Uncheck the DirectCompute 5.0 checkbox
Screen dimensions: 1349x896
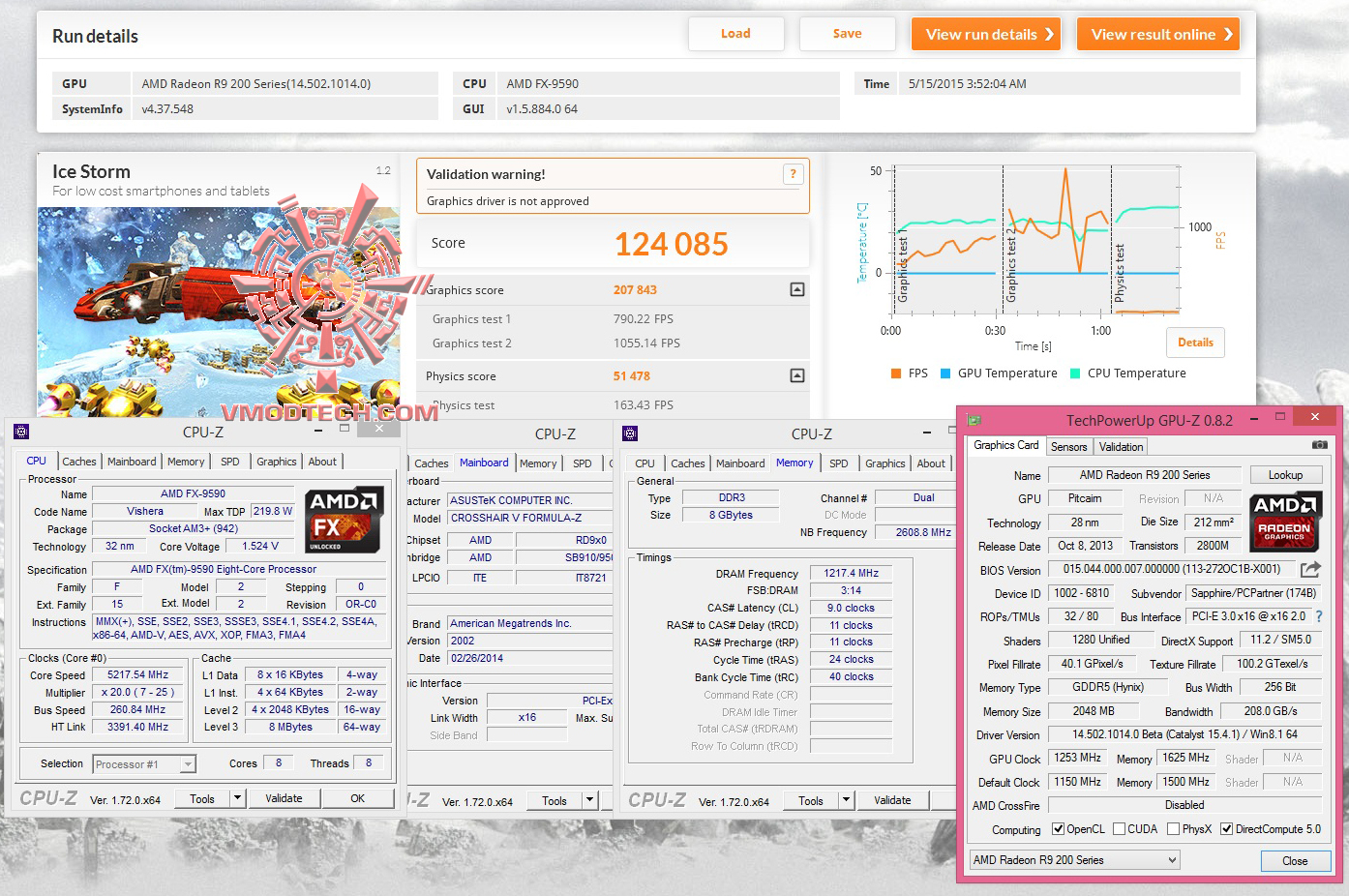[1226, 829]
